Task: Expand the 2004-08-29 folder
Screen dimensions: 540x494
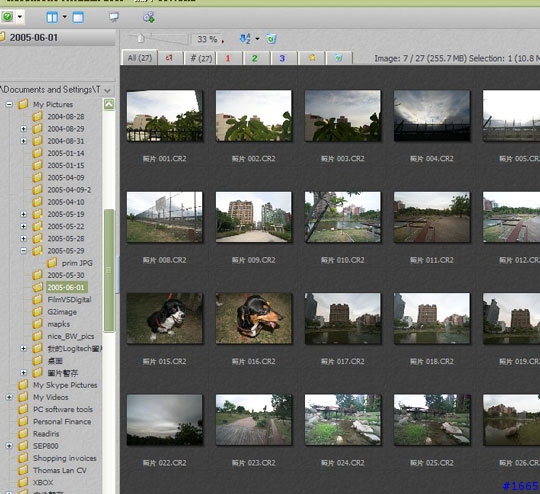Action: (23, 128)
